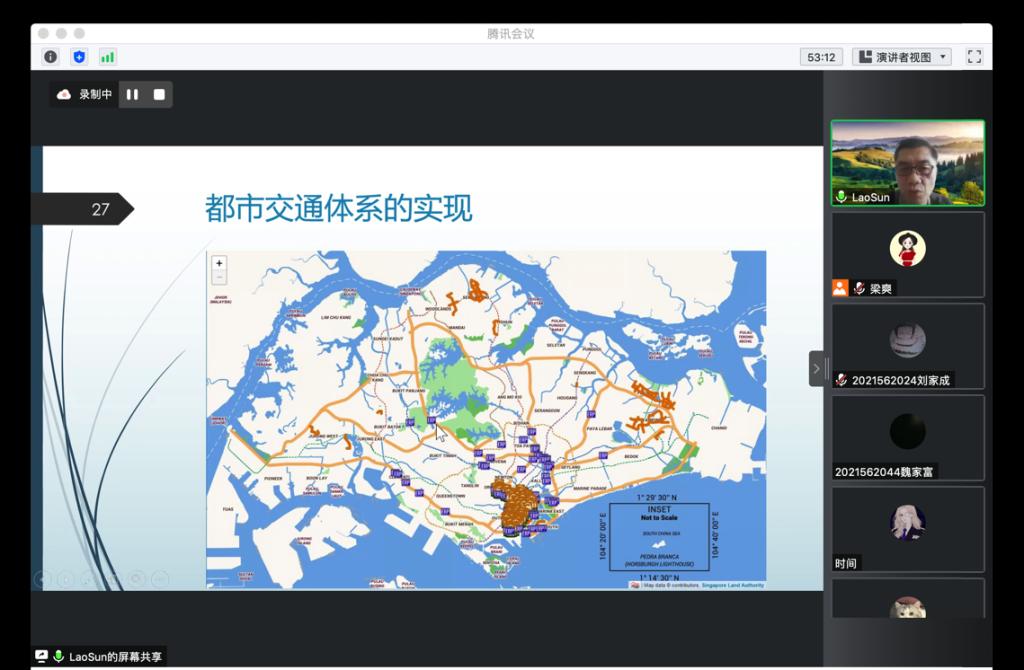Click the 53:12 meeting timer
This screenshot has height=670, width=1024.
(821, 57)
